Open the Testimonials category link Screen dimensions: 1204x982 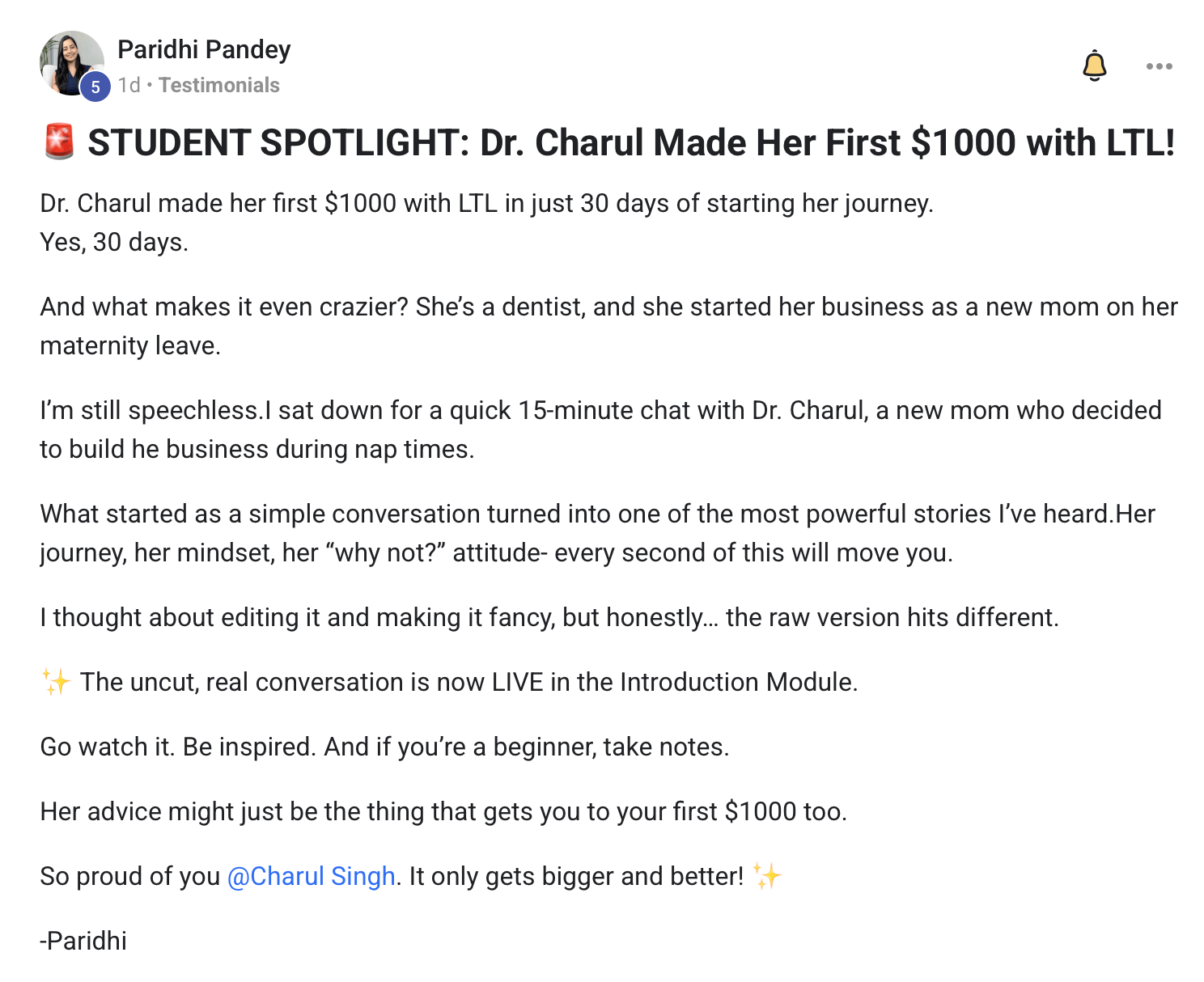click(x=219, y=85)
